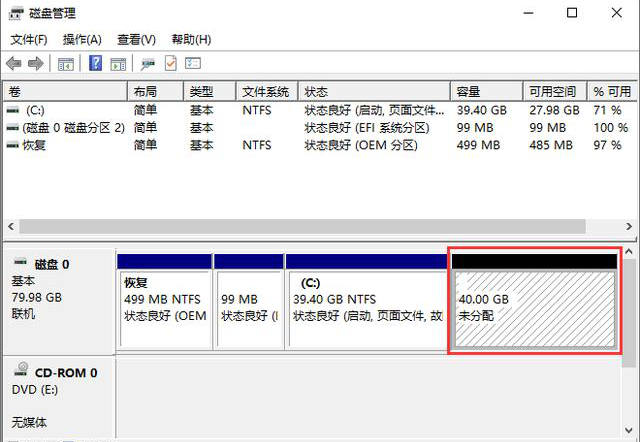Image resolution: width=640 pixels, height=442 pixels.
Task: Click the 27.98 GB free space cell
Action: tap(554, 110)
